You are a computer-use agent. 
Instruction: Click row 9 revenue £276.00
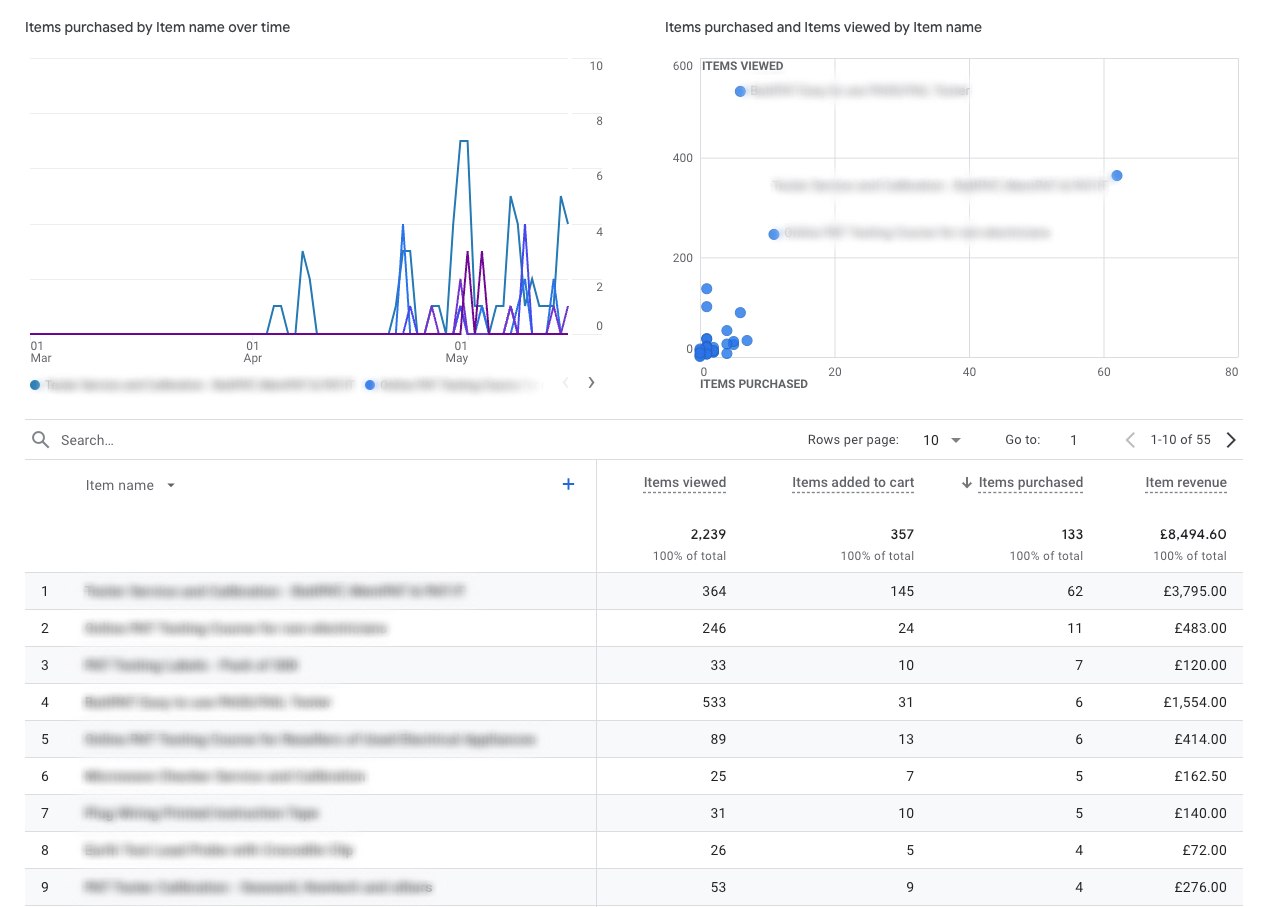pos(1199,887)
